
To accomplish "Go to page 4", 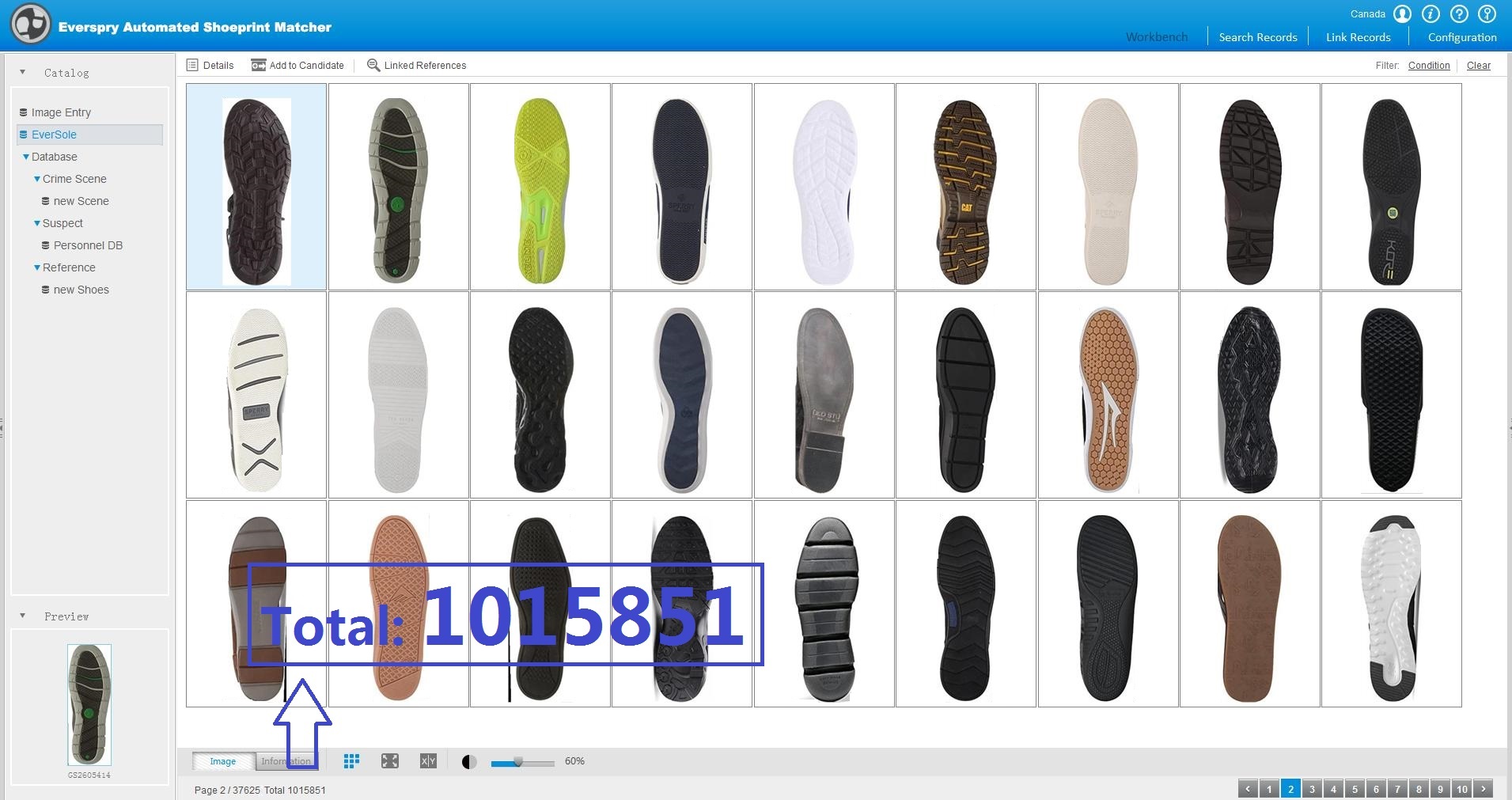I will tap(1333, 789).
